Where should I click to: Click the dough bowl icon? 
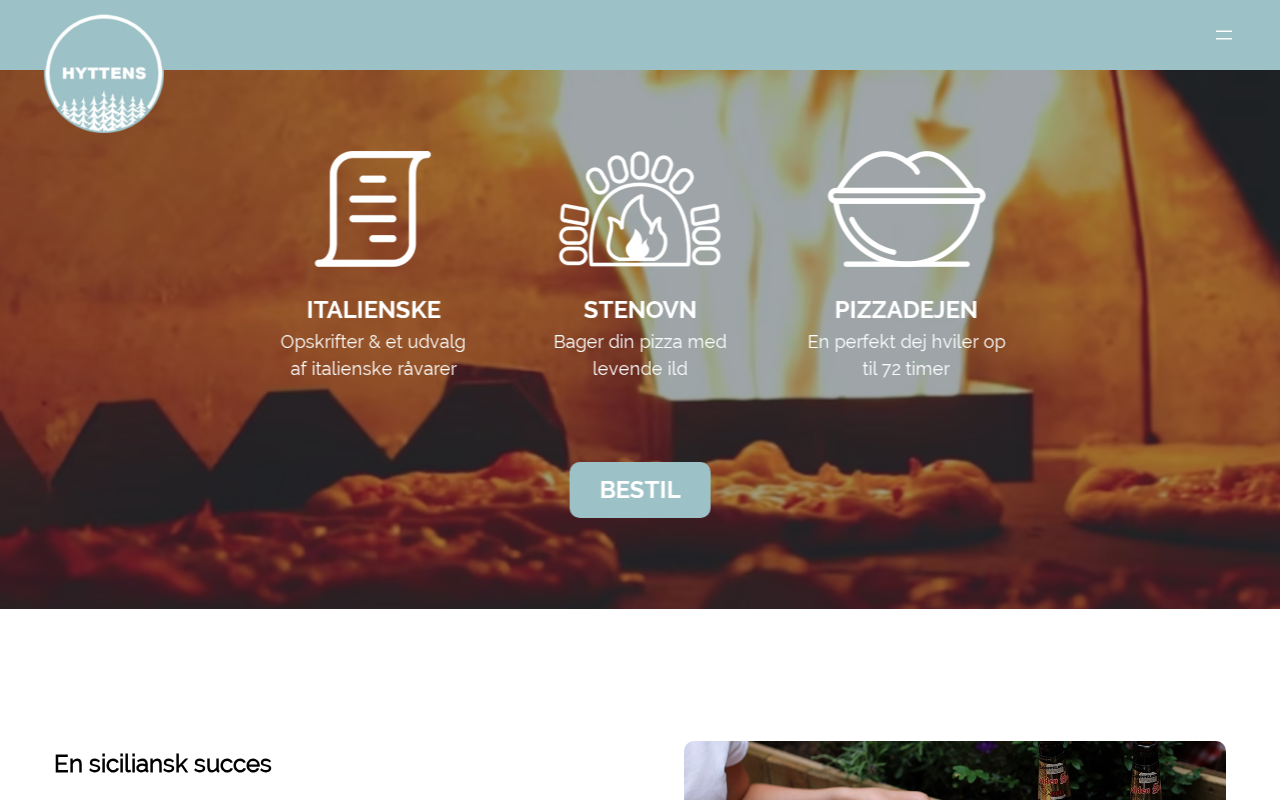[x=907, y=209]
